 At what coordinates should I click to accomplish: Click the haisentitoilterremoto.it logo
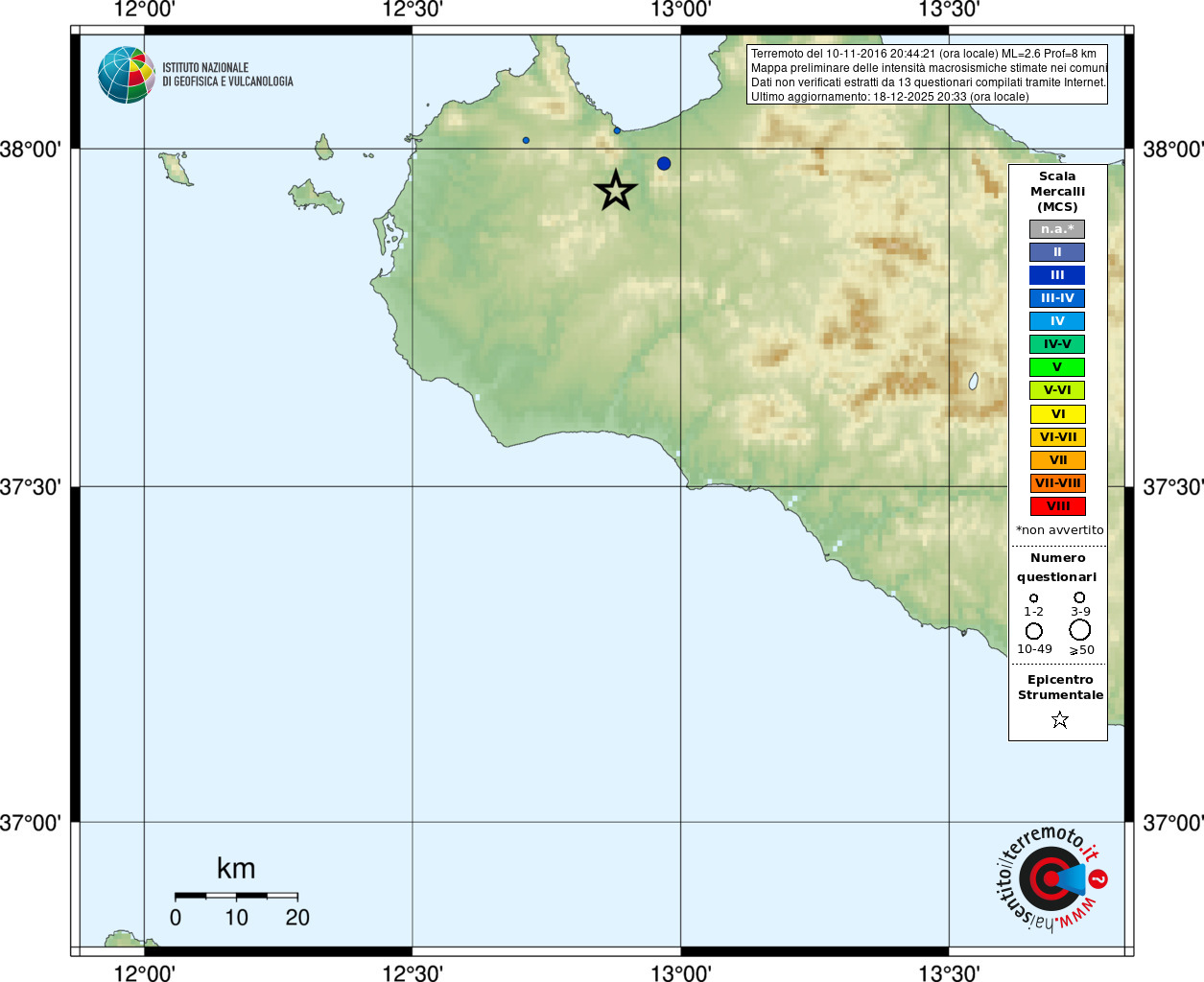click(x=1051, y=878)
